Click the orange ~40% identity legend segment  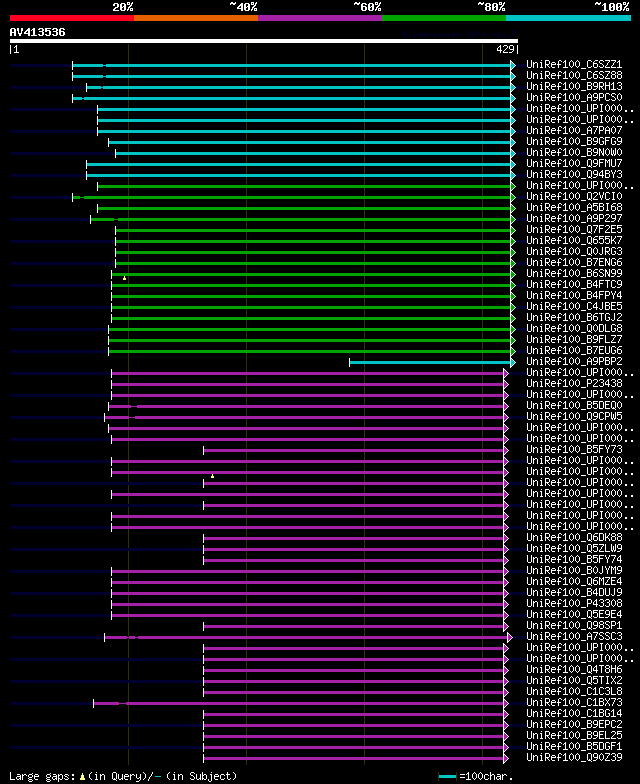click(196, 18)
